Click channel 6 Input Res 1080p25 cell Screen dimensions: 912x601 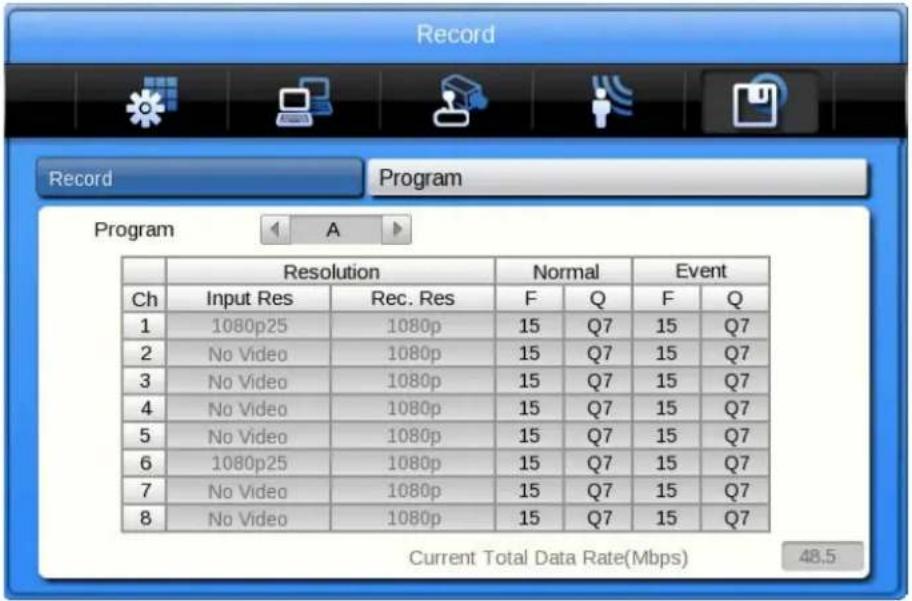[x=248, y=463]
